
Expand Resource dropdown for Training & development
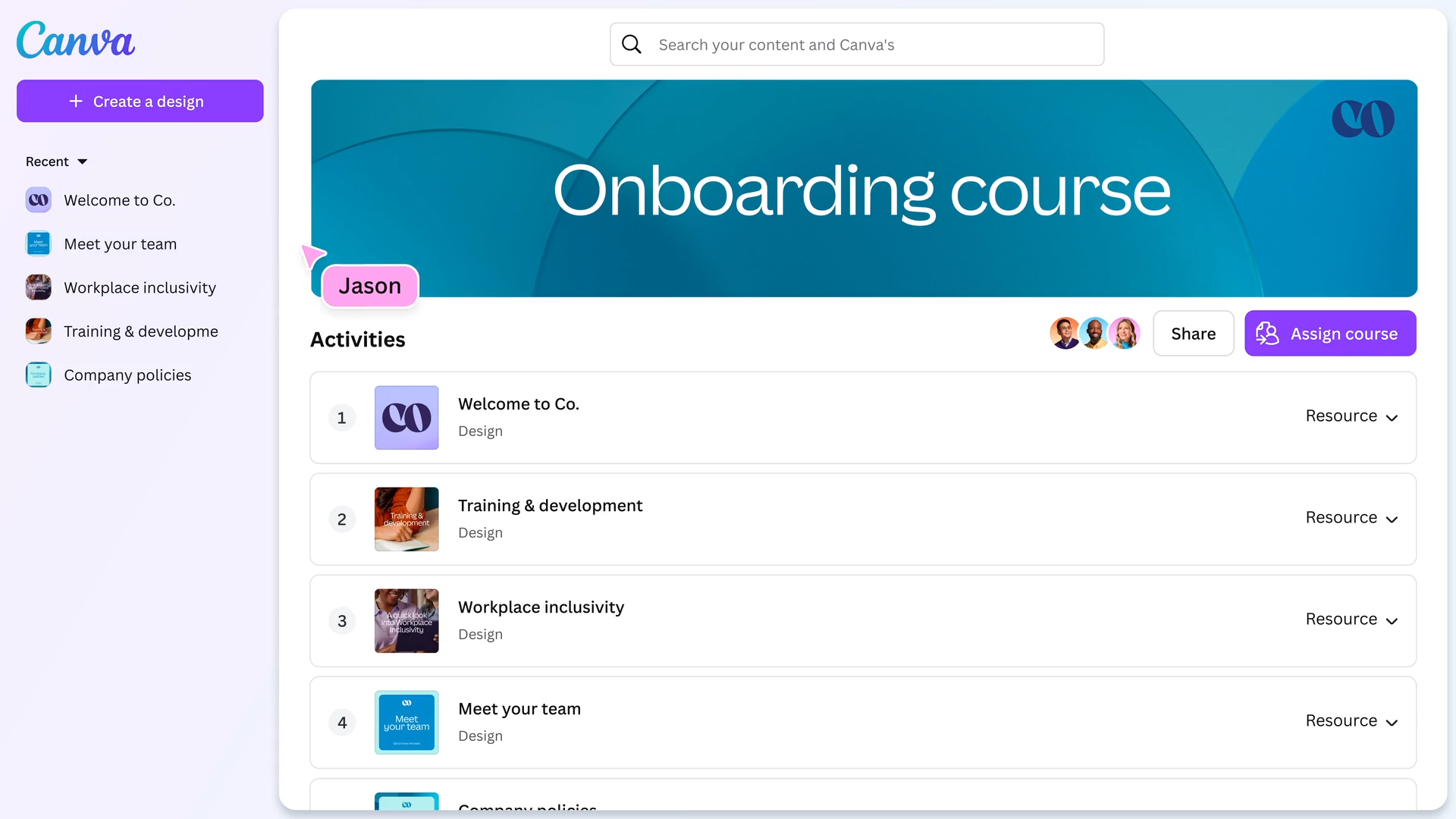[1351, 518]
